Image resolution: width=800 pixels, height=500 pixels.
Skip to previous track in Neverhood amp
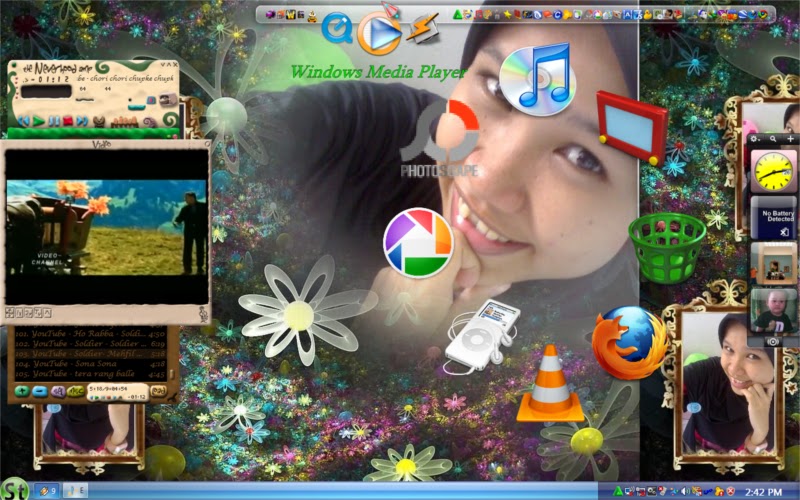tap(24, 121)
